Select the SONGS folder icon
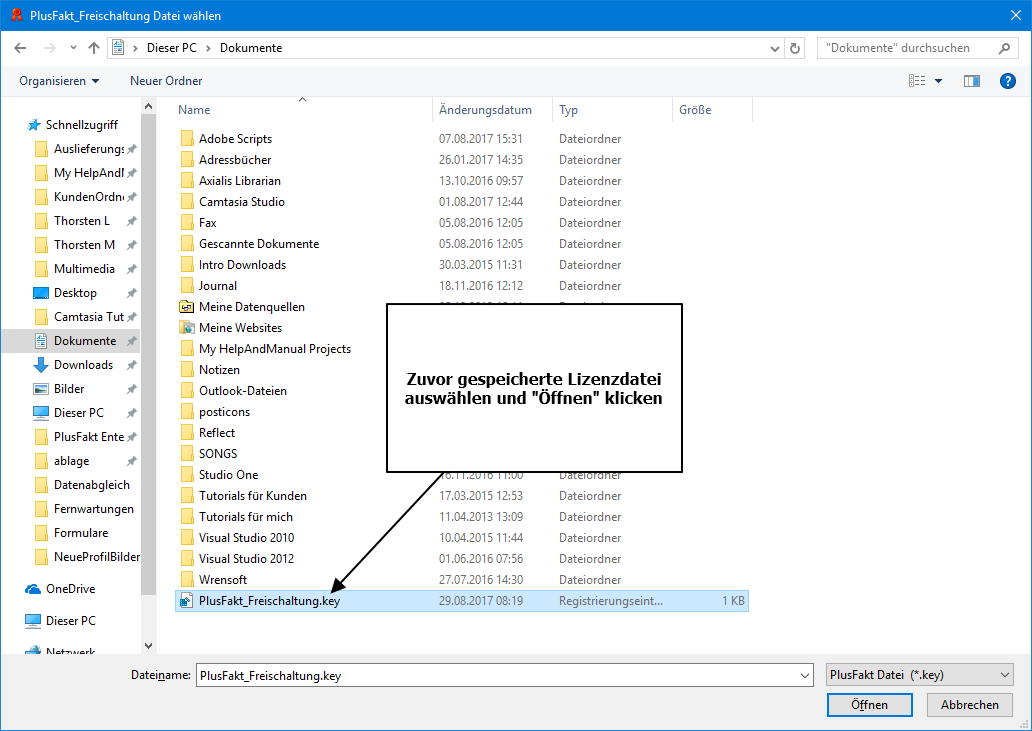The image size is (1032, 731). [187, 455]
